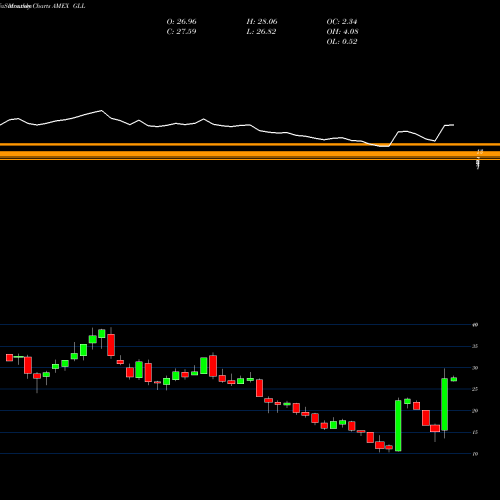Click the 35 price axis label
Image resolution: width=500 pixels, height=500 pixels.
475,346
